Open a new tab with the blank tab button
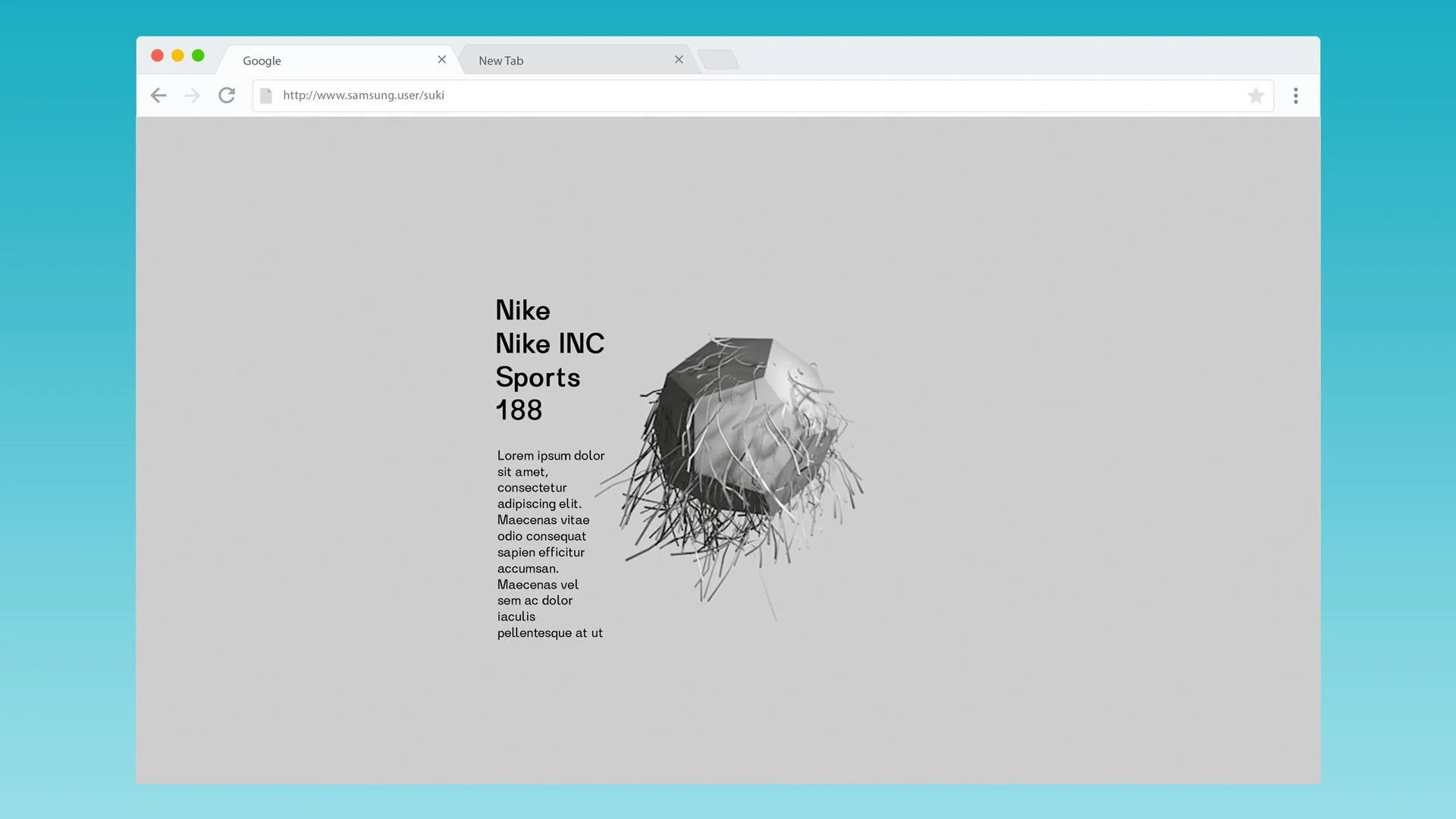1456x819 pixels. click(718, 59)
